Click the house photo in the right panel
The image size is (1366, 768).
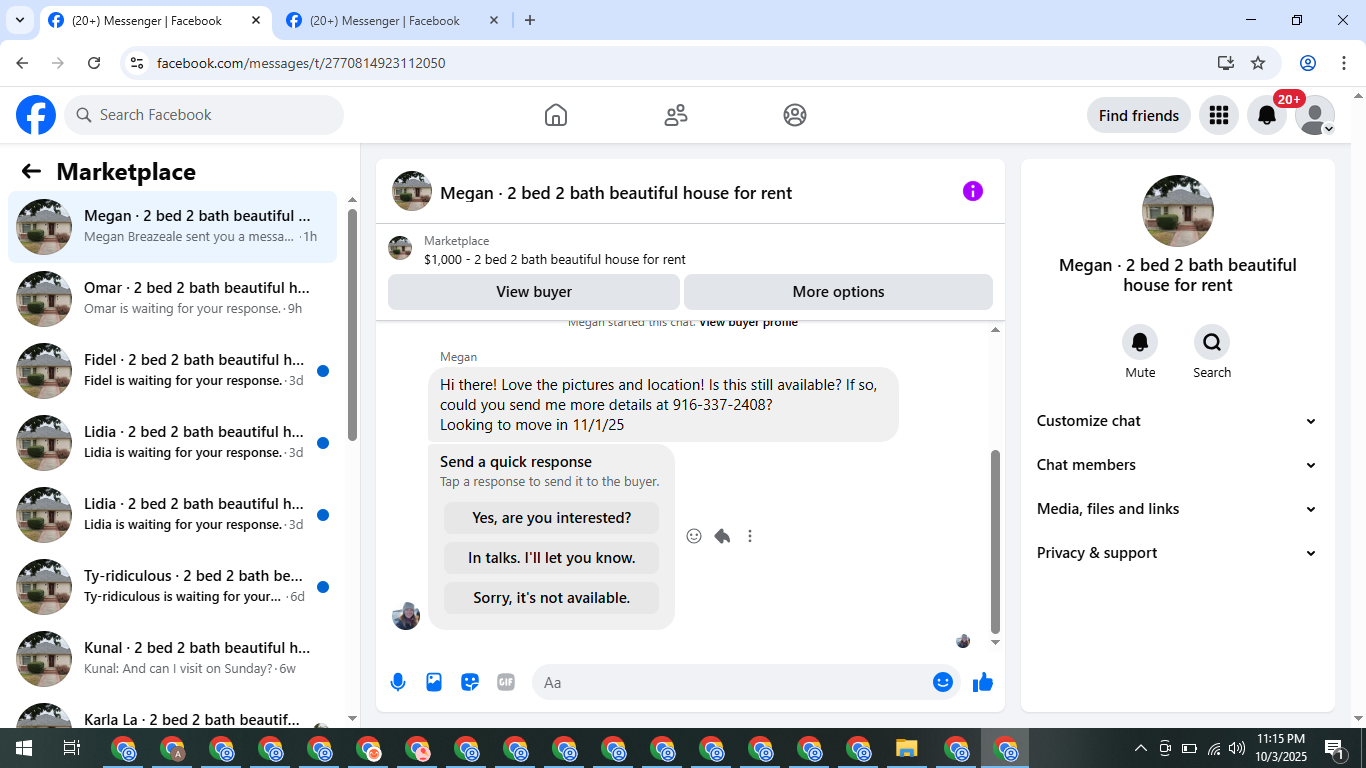pos(1178,211)
